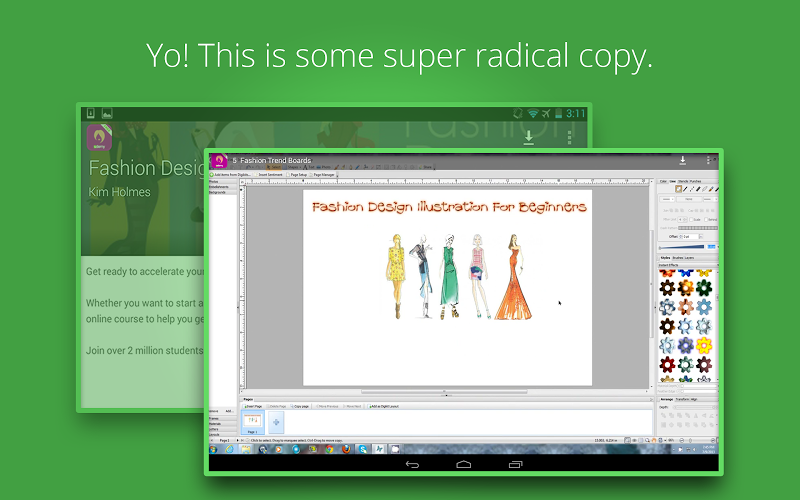Switch to the Layers tab
Viewport: 800px width, 500px height.
(x=691, y=257)
